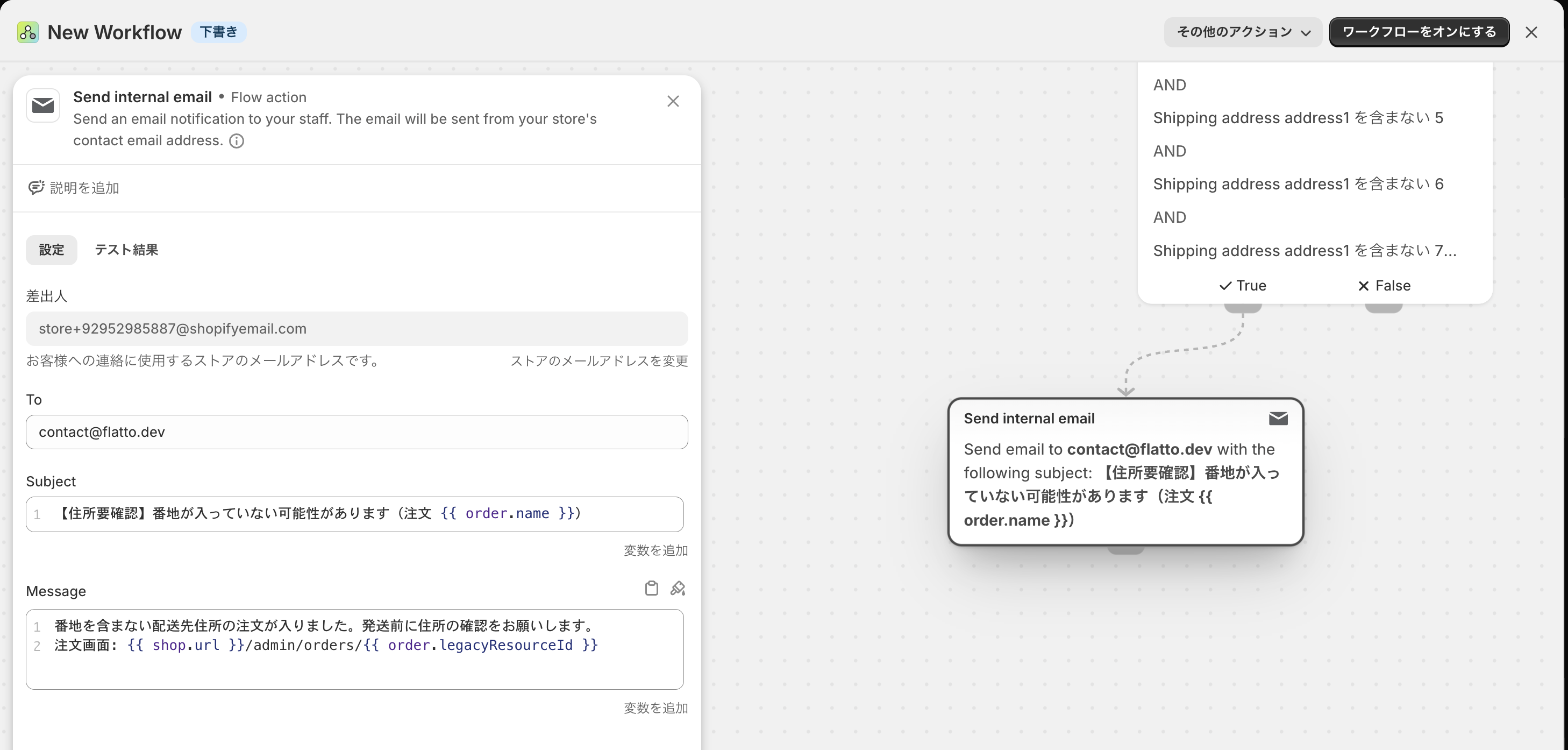Click the To field with contact@flatto.dev
The height and width of the screenshot is (750, 1568).
click(357, 432)
